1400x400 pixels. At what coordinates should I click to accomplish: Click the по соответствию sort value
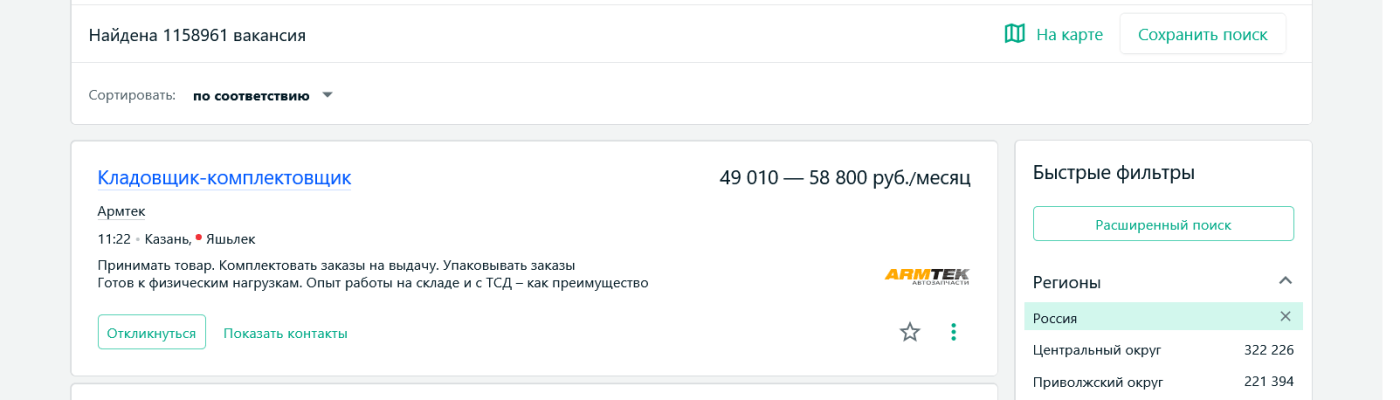click(251, 95)
